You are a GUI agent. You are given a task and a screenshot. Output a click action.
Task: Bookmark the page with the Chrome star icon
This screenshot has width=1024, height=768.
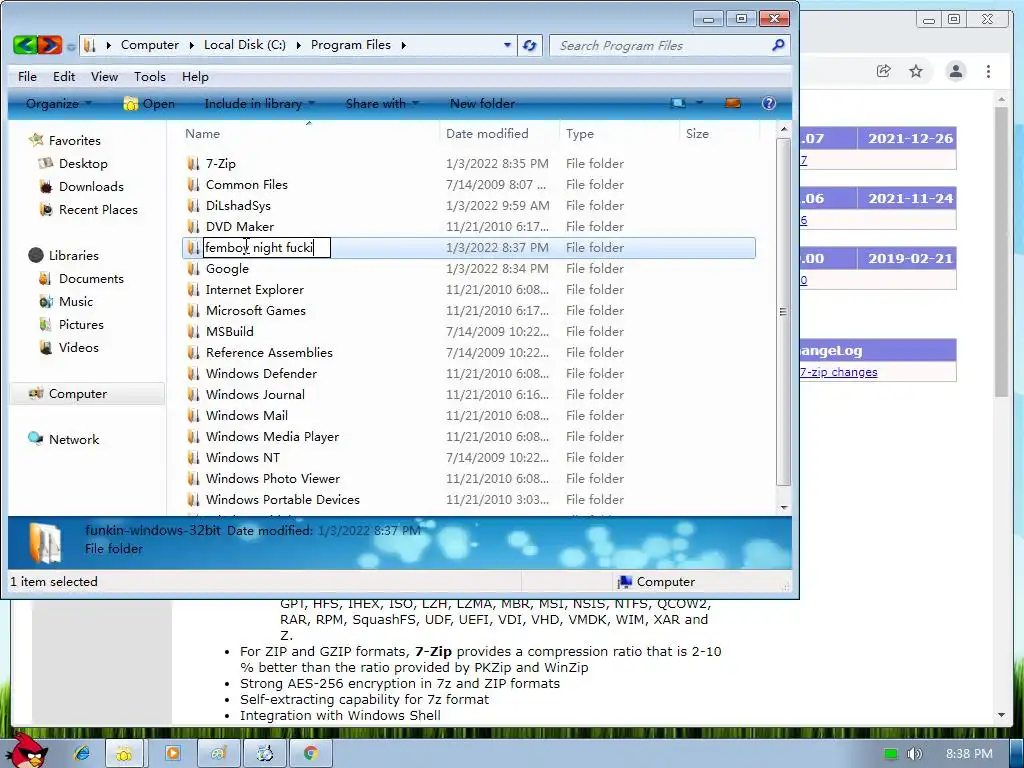click(x=916, y=71)
